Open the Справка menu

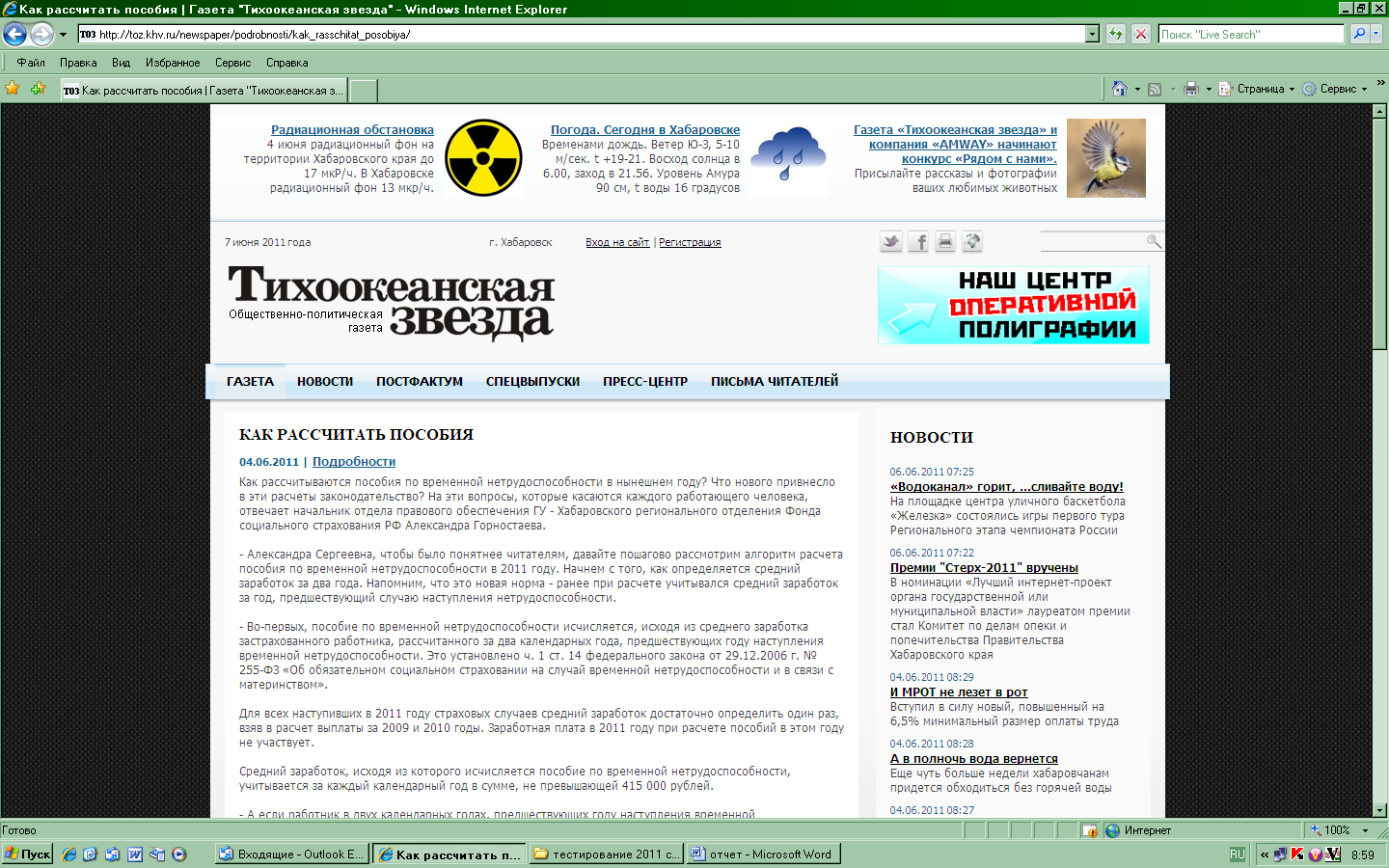coord(286,63)
